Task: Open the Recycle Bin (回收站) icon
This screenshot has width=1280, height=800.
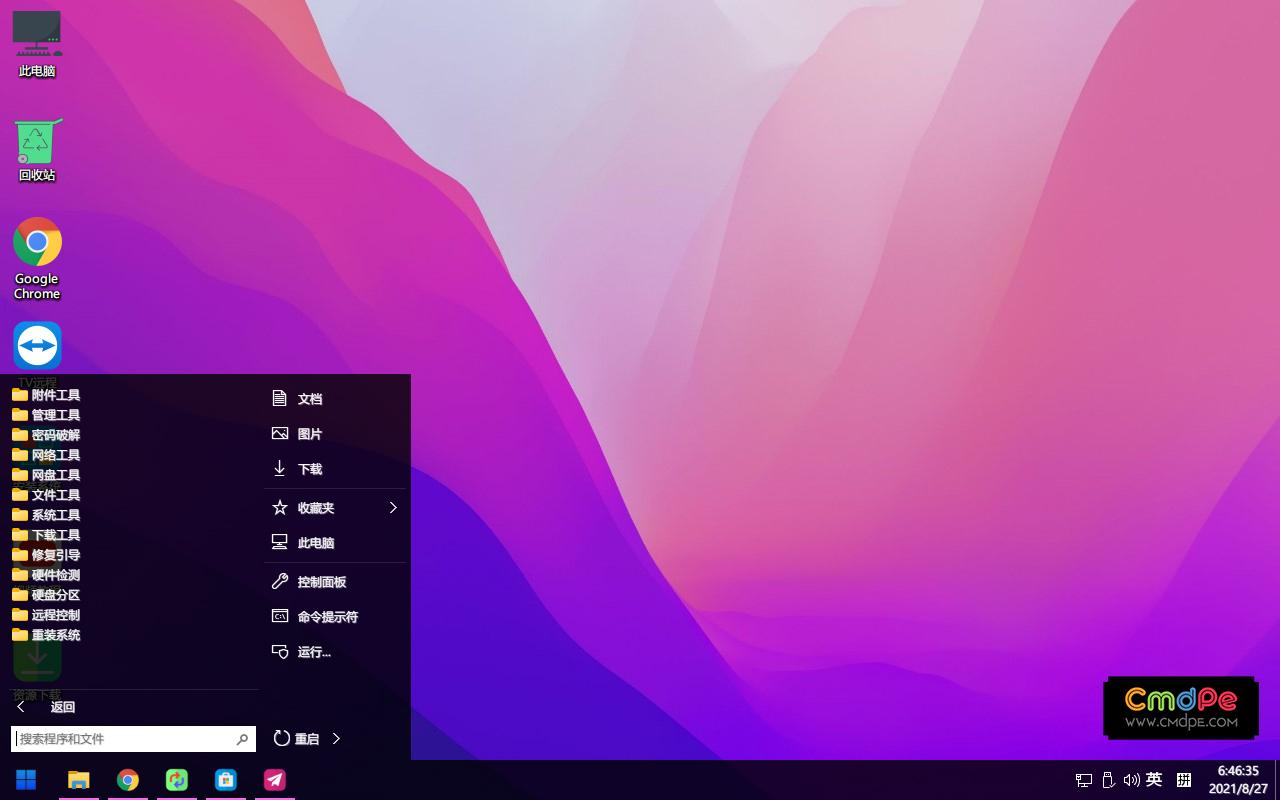Action: [37, 143]
